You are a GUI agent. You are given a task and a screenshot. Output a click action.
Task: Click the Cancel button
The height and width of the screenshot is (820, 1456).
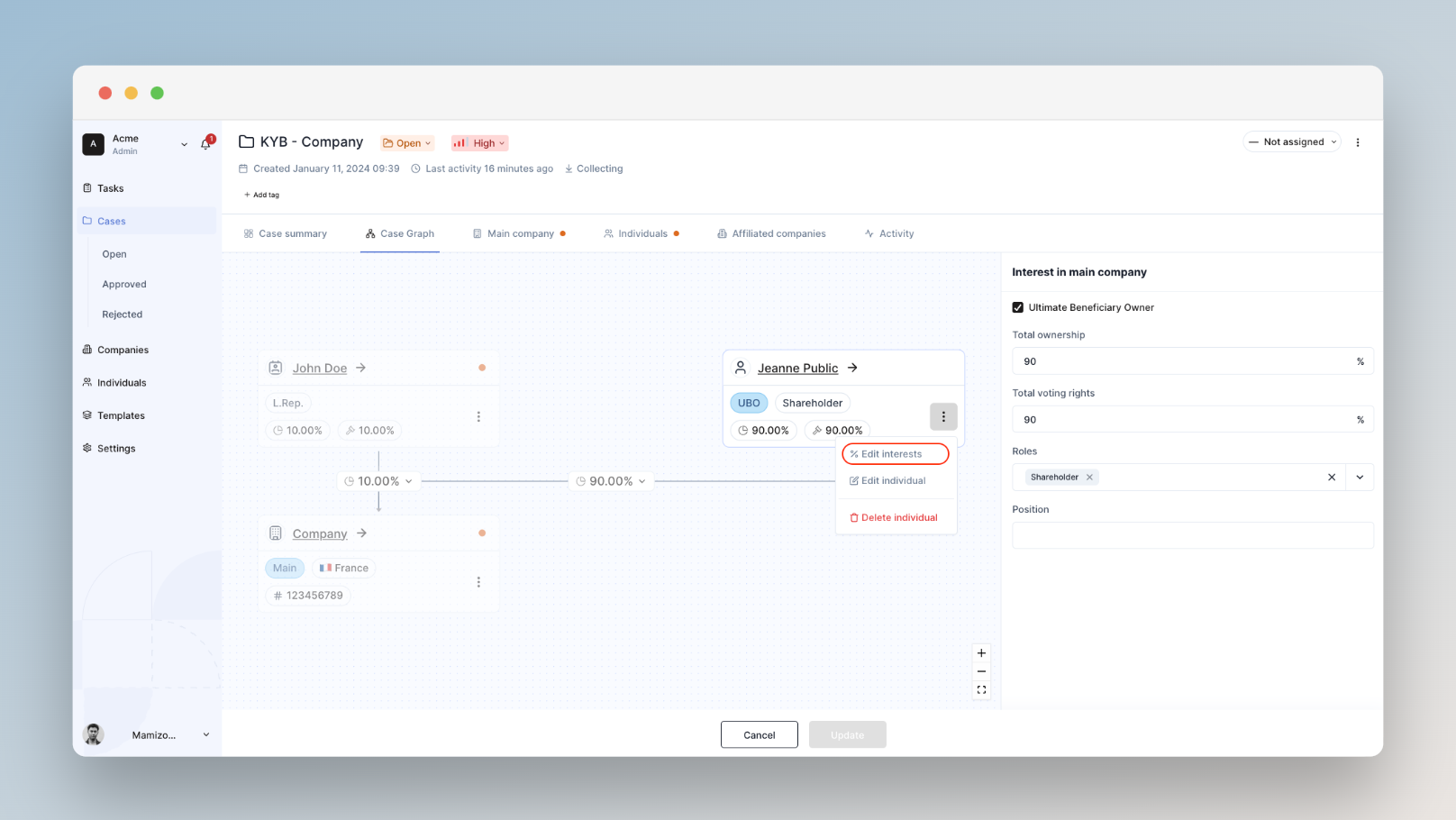tap(759, 734)
